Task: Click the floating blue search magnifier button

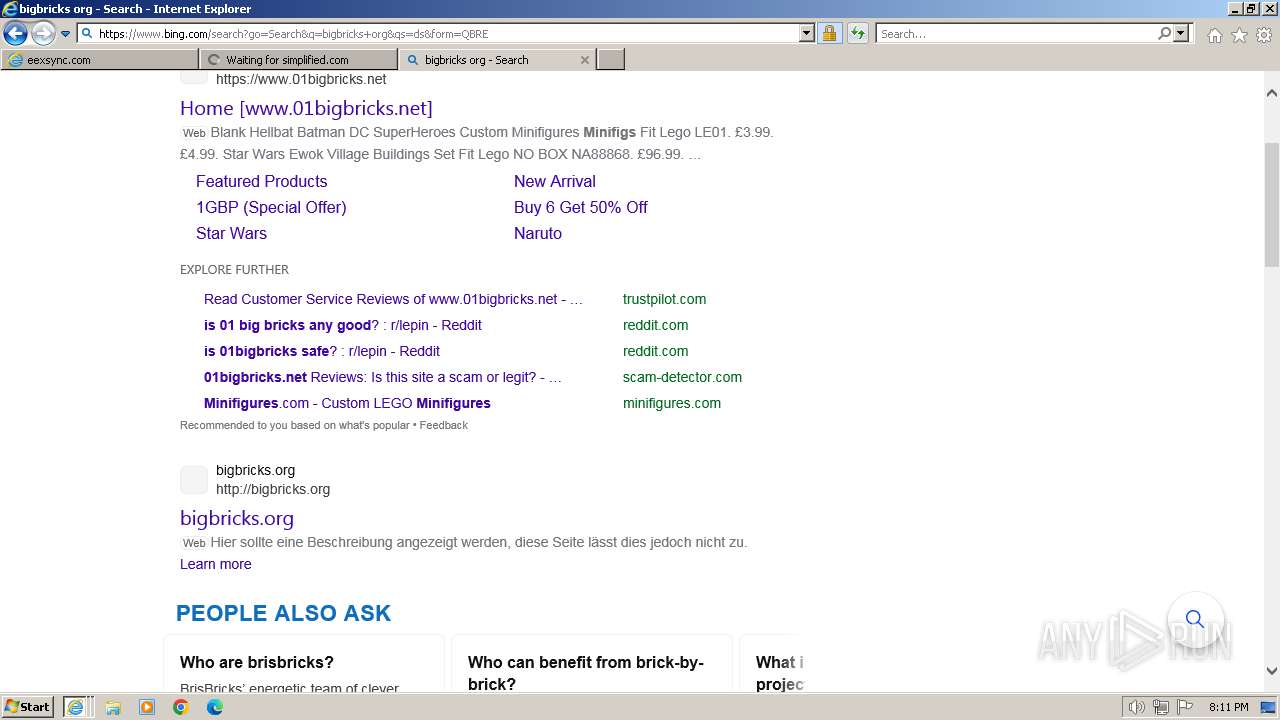Action: point(1195,619)
